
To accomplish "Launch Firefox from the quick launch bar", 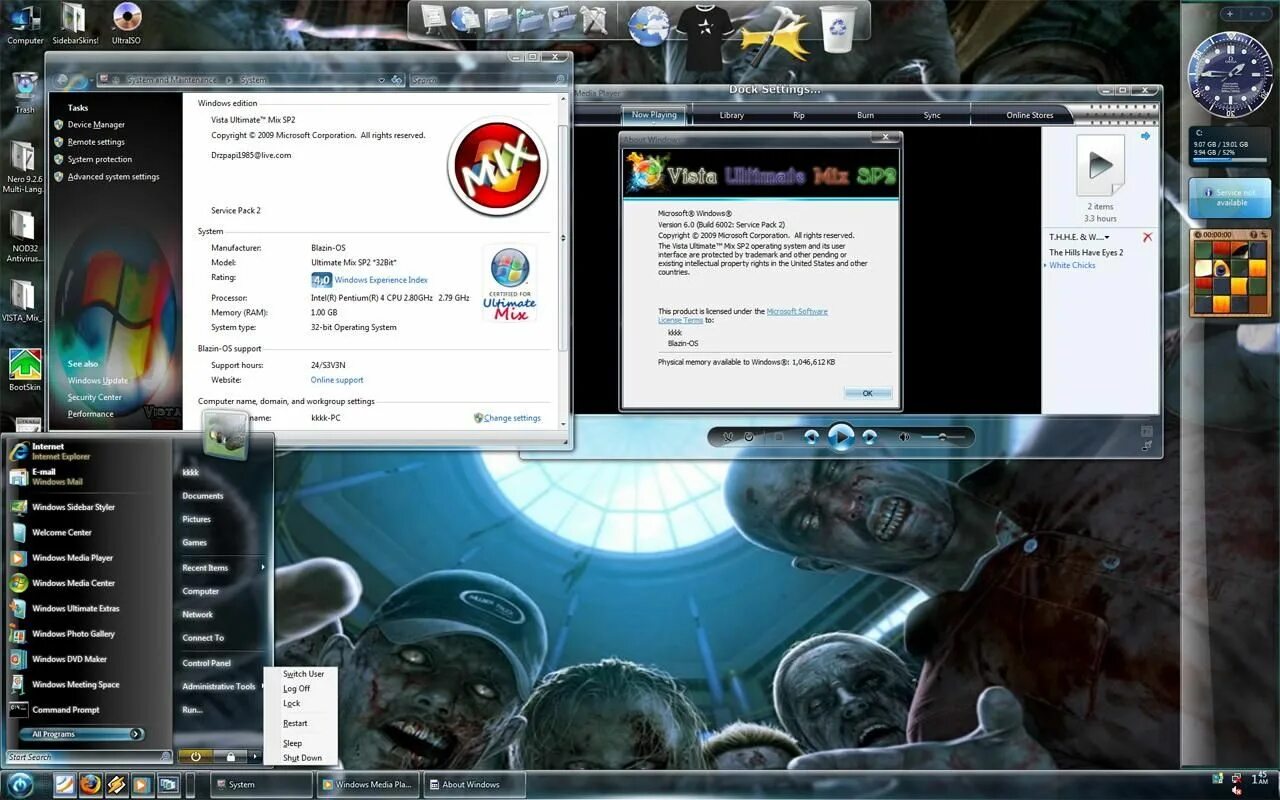I will coord(91,785).
